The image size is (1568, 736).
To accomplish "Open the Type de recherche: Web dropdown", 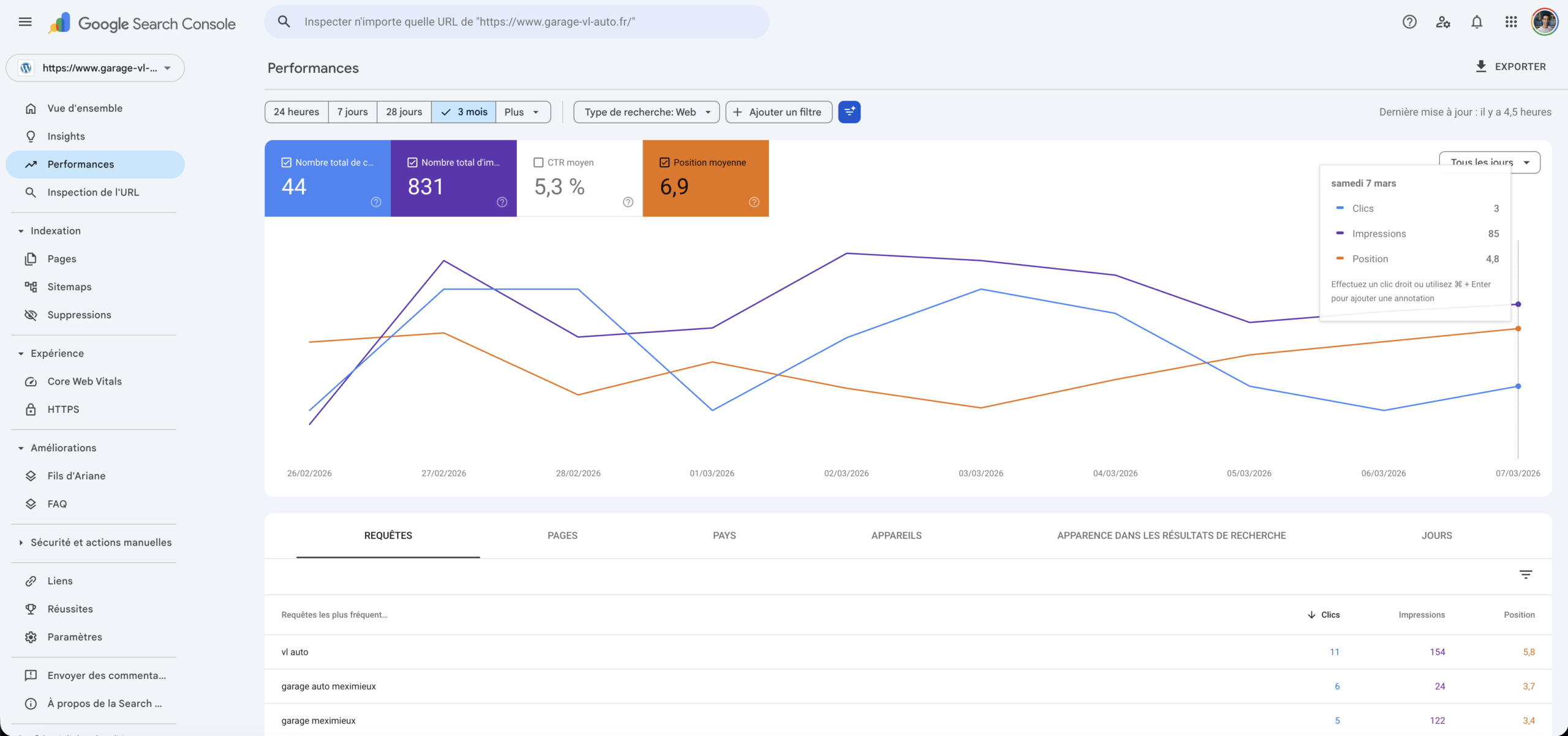I will tap(646, 112).
